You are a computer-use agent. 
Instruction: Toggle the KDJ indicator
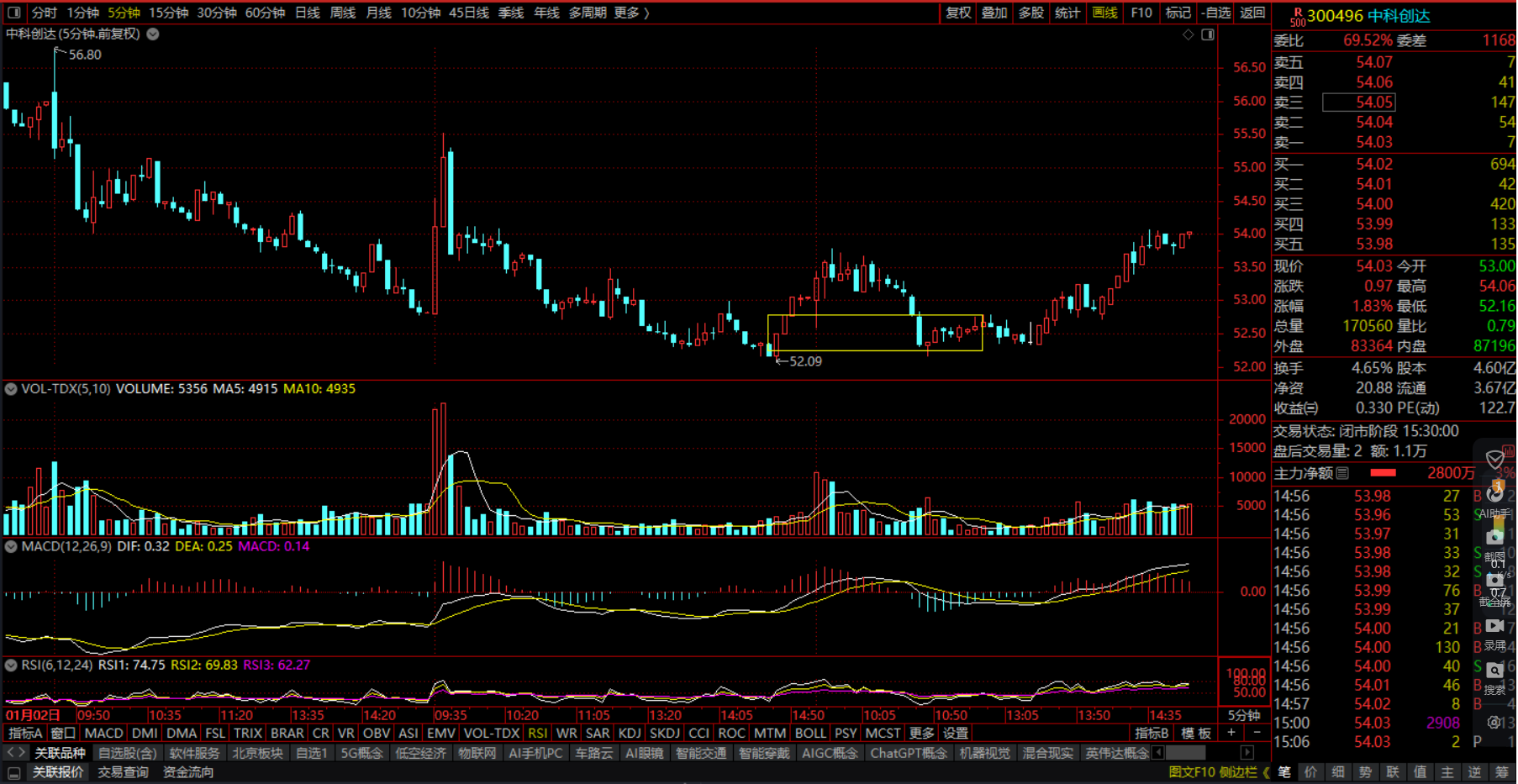click(630, 733)
